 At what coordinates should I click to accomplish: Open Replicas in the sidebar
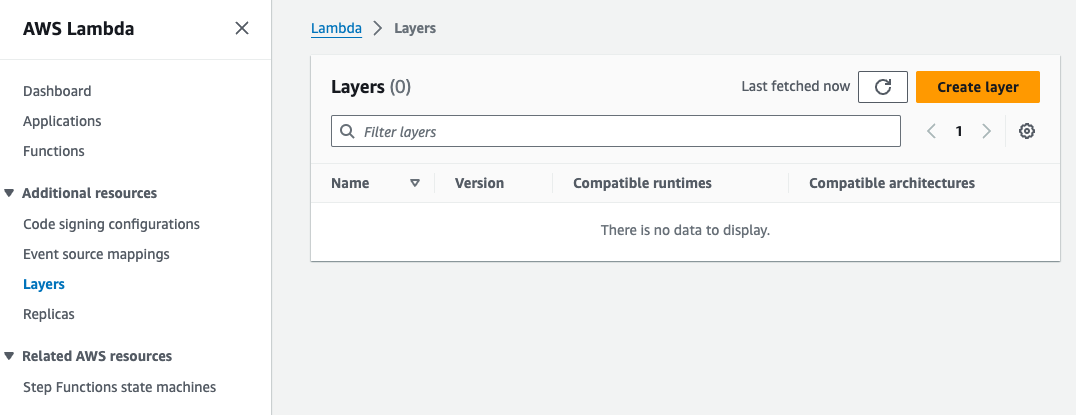pyautogui.click(x=49, y=314)
